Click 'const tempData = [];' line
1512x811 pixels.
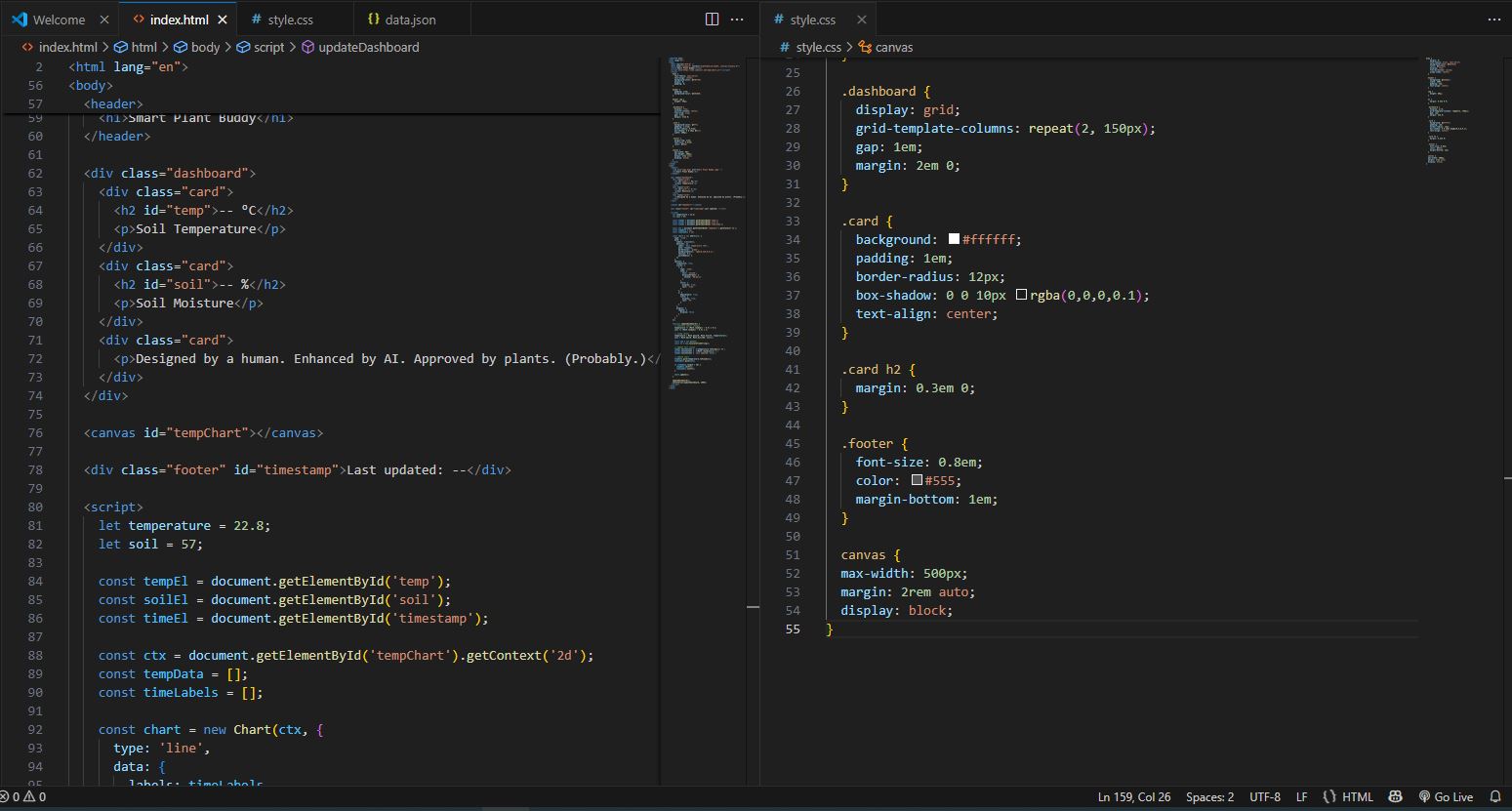(174, 673)
